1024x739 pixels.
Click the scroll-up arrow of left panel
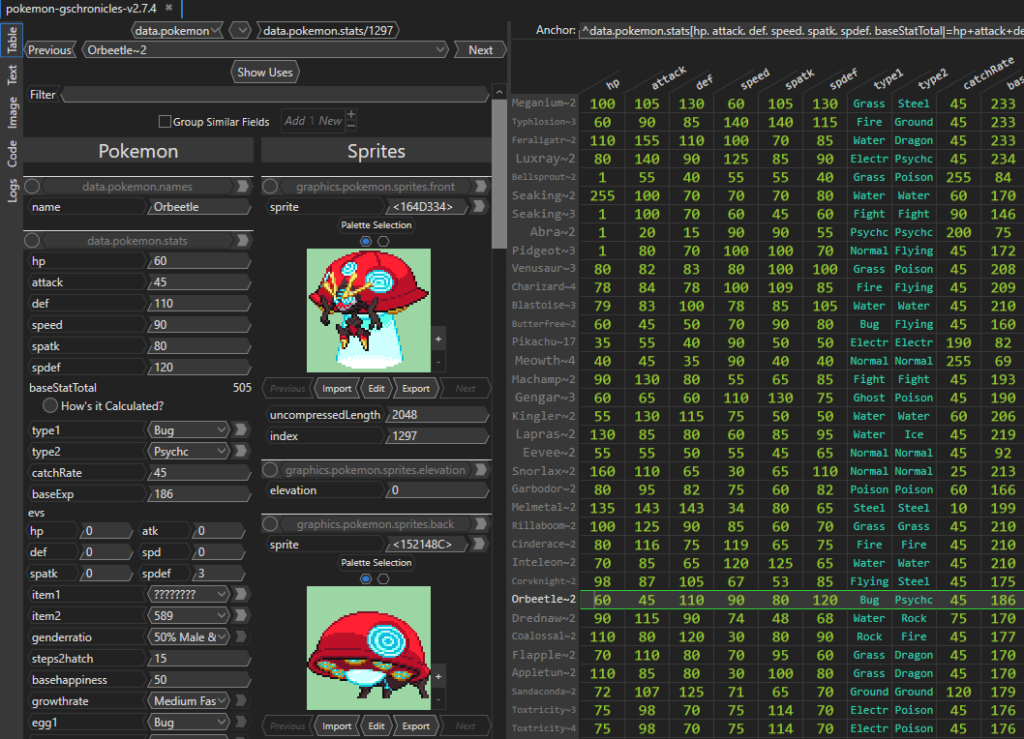[499, 91]
